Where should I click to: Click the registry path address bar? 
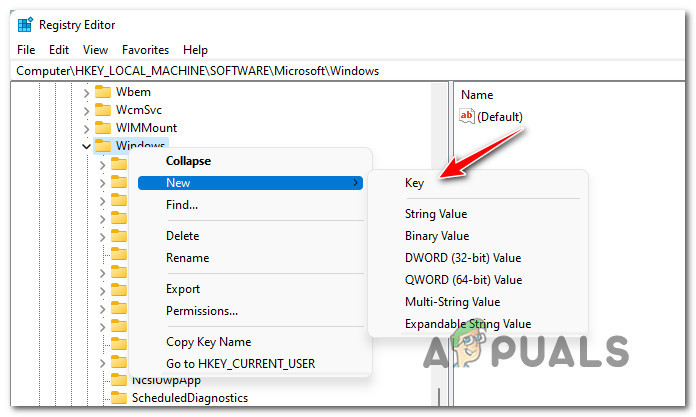pos(348,71)
